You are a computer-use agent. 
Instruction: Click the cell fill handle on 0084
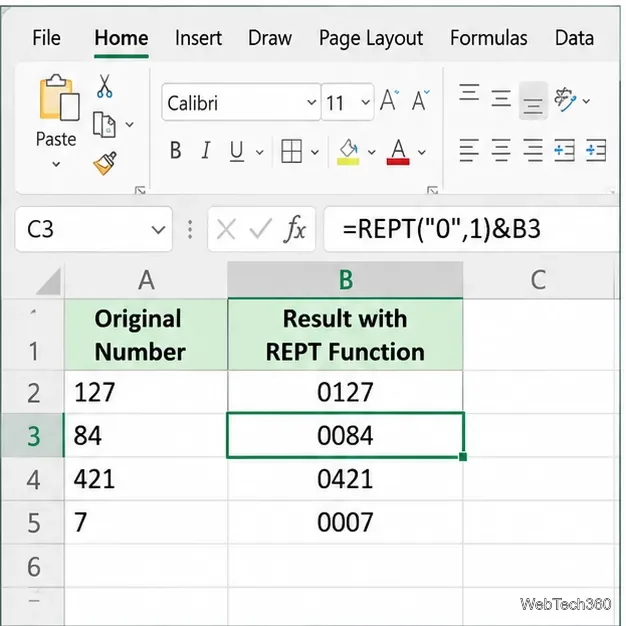pyautogui.click(x=463, y=457)
